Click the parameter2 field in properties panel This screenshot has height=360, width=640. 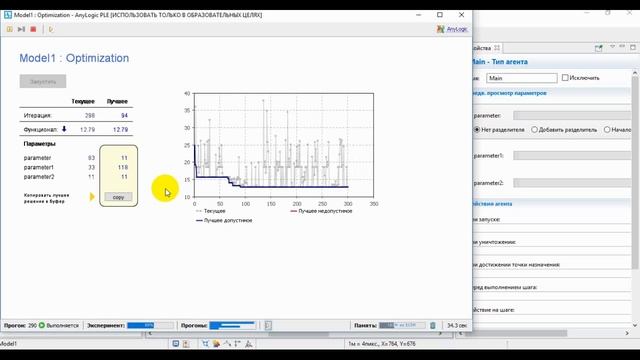coord(573,183)
